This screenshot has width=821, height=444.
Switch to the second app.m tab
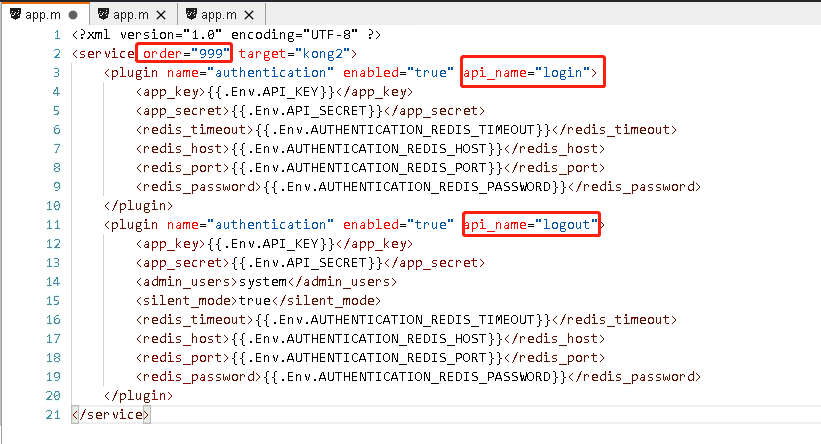[131, 15]
